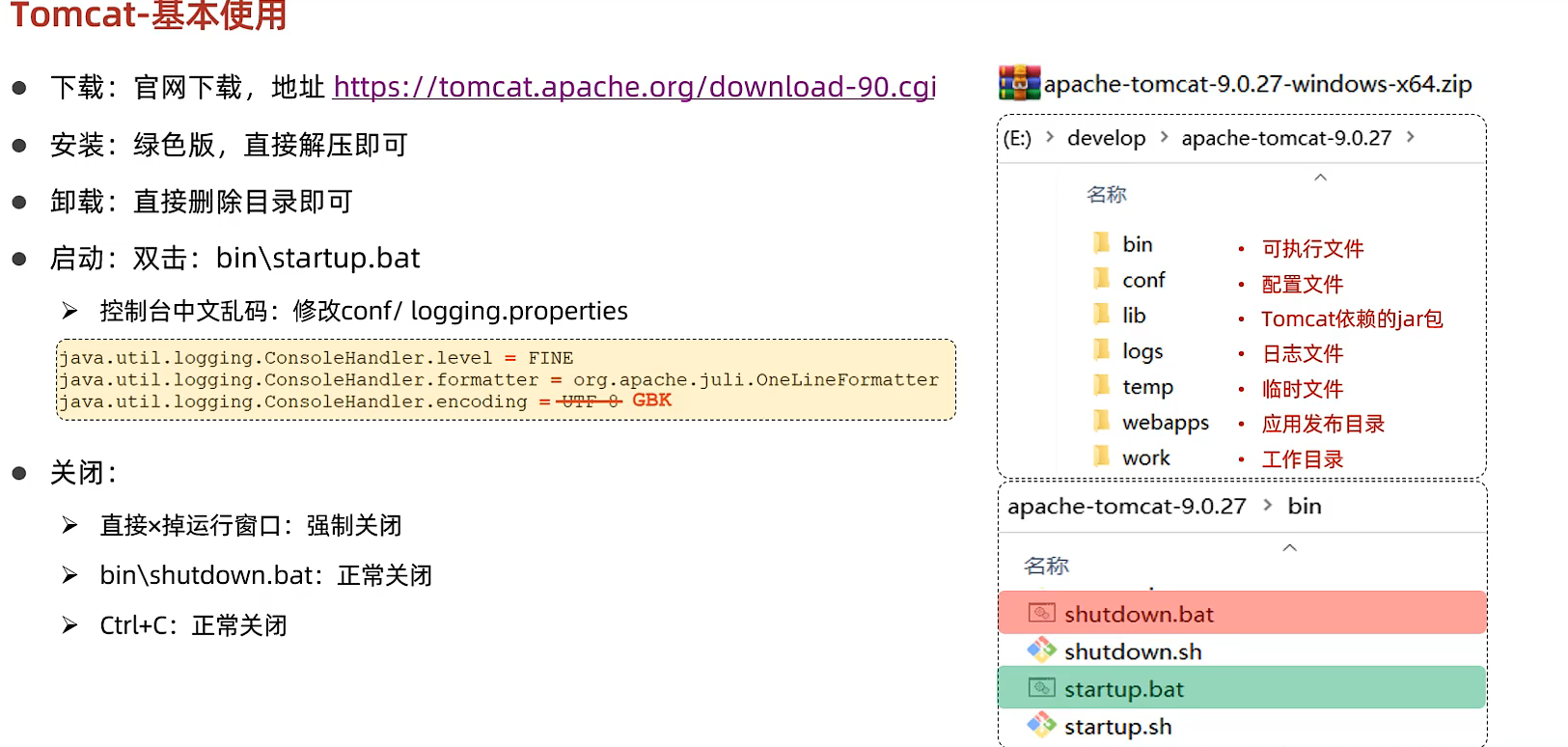Select the bin folder name in the file list
Image resolution: width=1568 pixels, height=747 pixels.
[1138, 244]
